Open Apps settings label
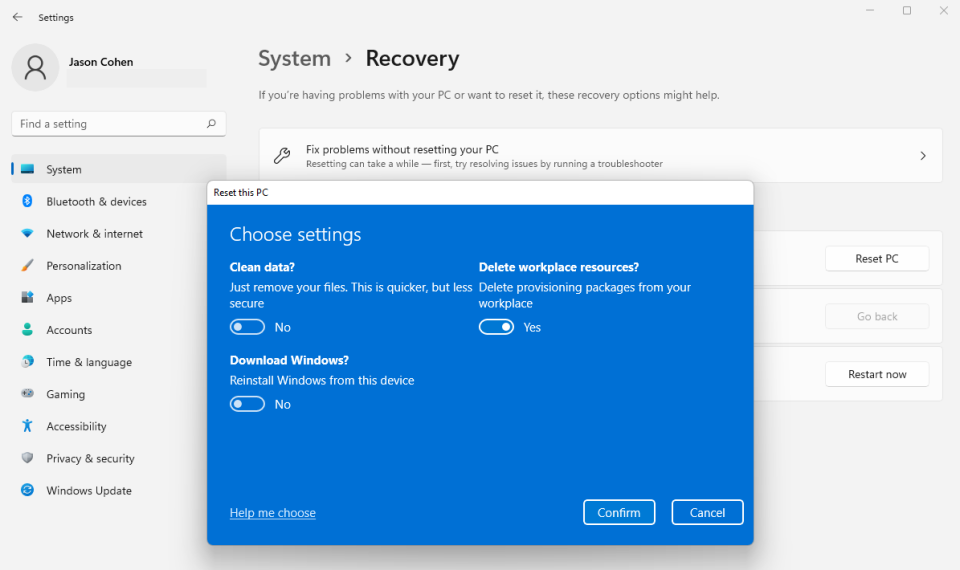Viewport: 960px width, 570px height. click(x=59, y=298)
